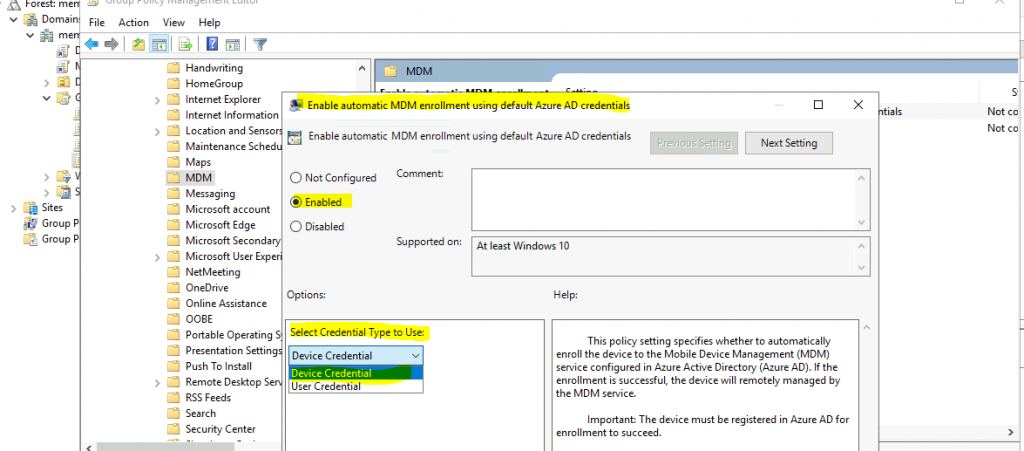The width and height of the screenshot is (1024, 451).
Task: Select the Enabled radio button
Action: click(296, 202)
